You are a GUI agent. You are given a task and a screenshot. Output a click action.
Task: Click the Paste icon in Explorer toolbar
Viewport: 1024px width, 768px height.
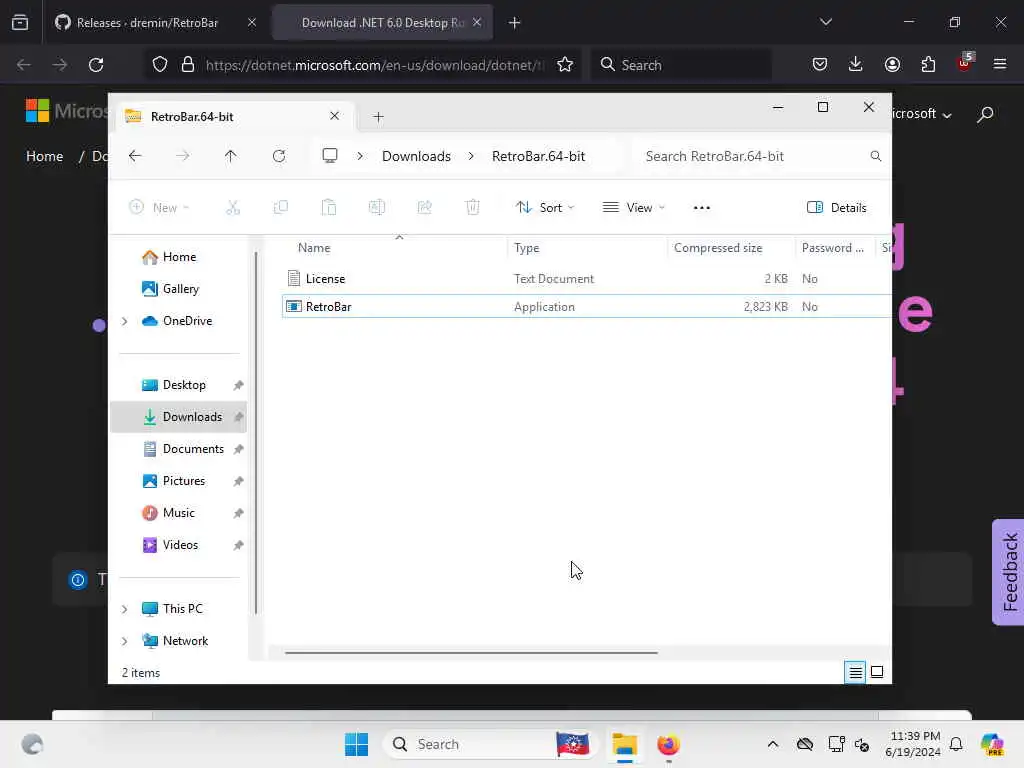click(x=328, y=208)
